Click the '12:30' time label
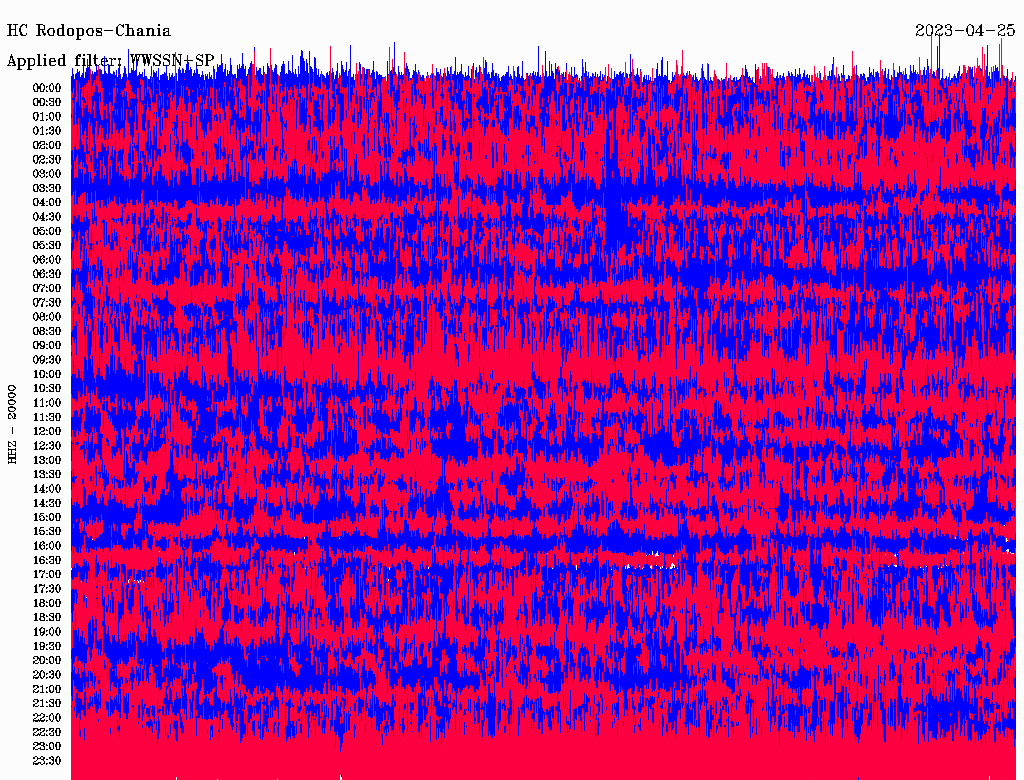This screenshot has width=1024, height=780. tap(47, 446)
